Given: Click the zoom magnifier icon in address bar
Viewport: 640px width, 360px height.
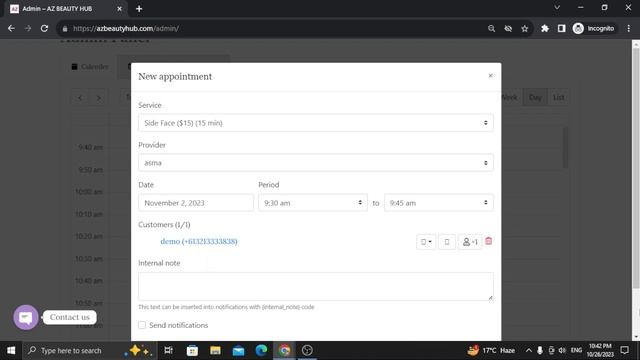Looking at the screenshot, I should [x=491, y=29].
